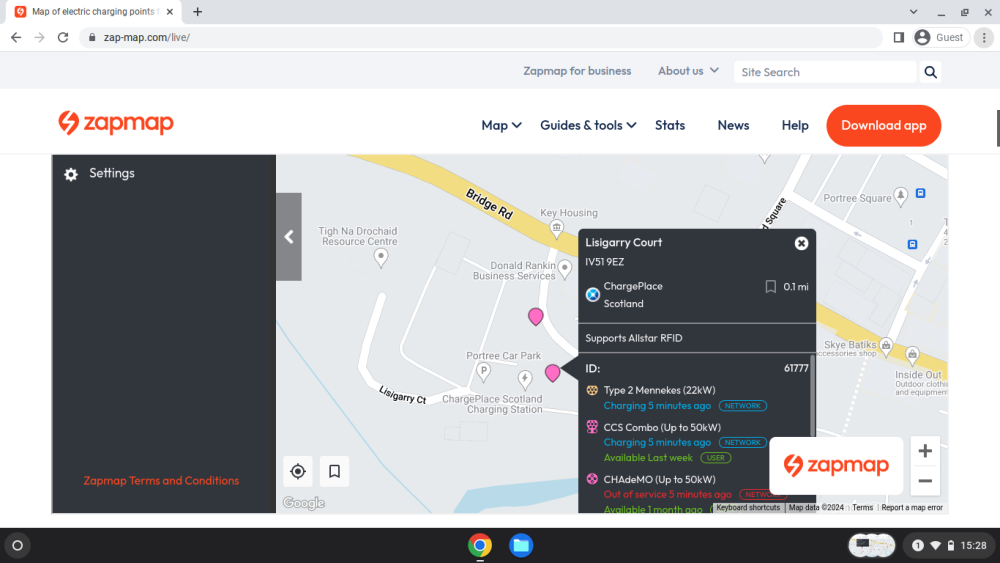The height and width of the screenshot is (563, 1000).
Task: Click ChargePlace Scotland Charging Station pin
Action: (525, 379)
